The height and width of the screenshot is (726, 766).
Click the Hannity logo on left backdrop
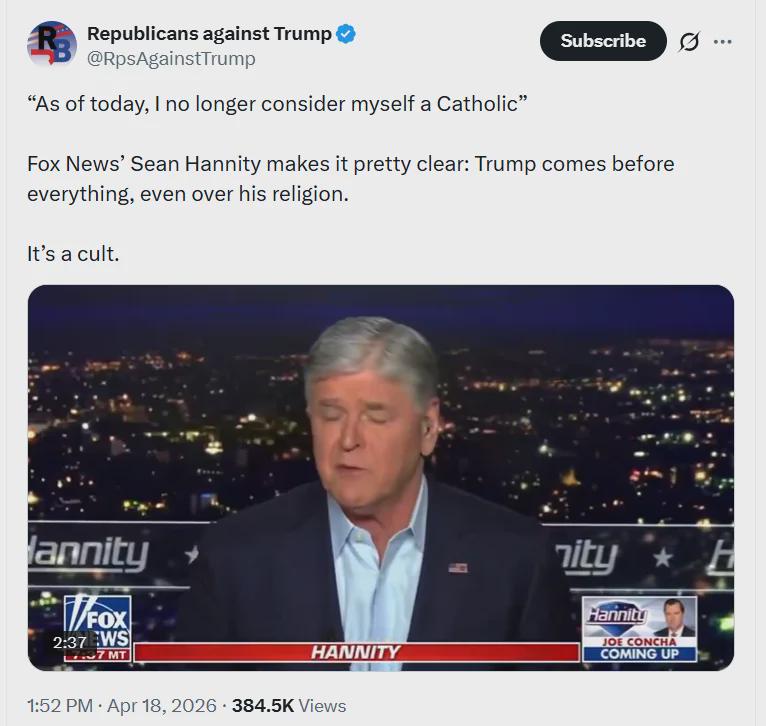coord(88,555)
